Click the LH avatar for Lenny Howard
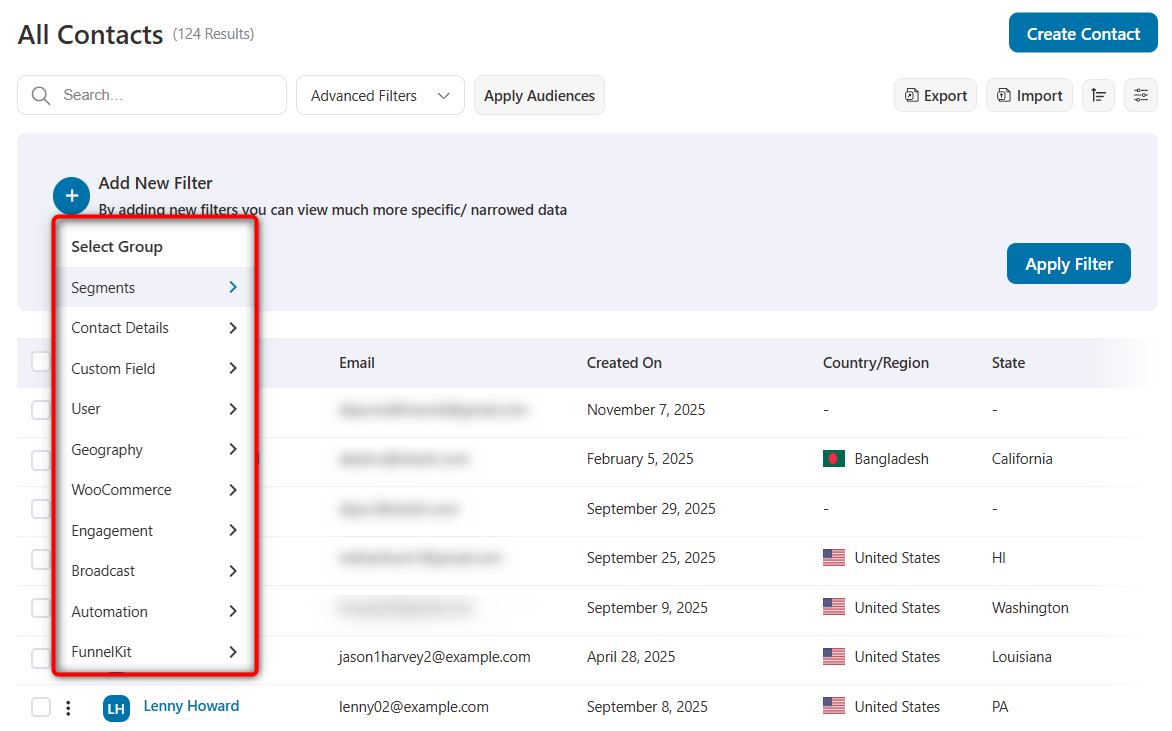This screenshot has height=731, width=1172. [x=116, y=707]
